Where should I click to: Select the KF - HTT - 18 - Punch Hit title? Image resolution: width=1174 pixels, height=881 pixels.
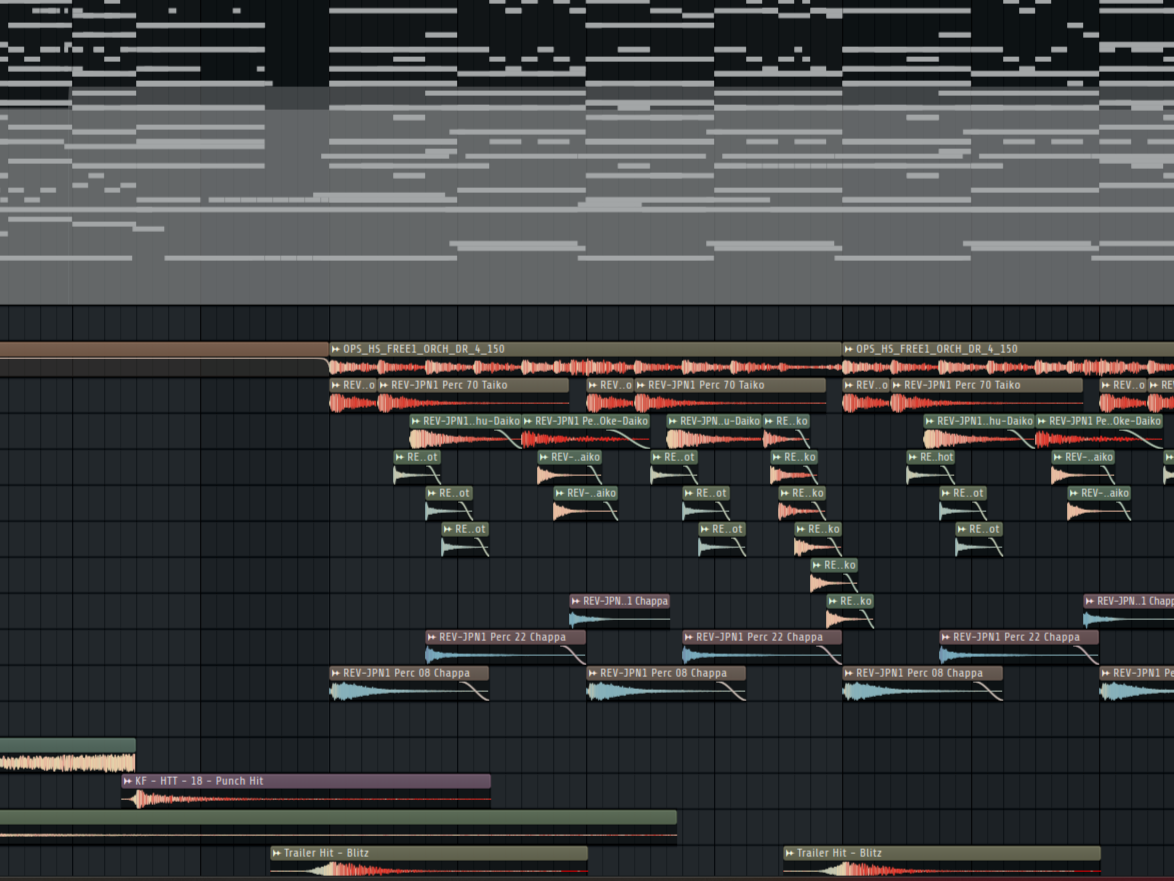click(x=199, y=781)
